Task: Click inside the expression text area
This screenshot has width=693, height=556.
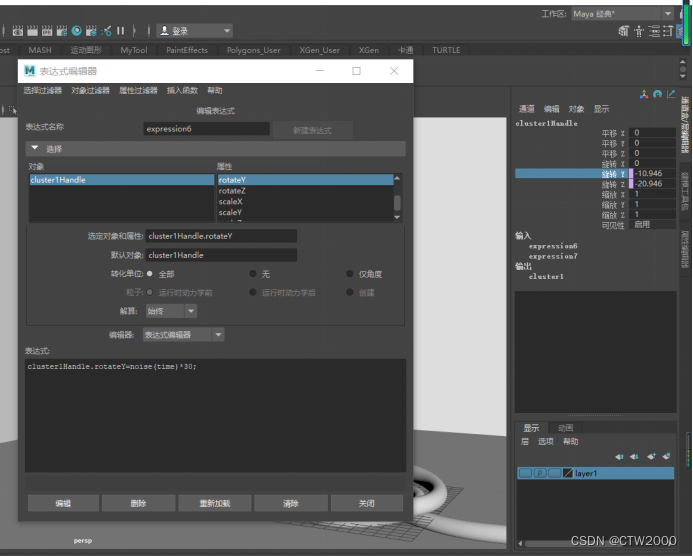Action: 215,415
